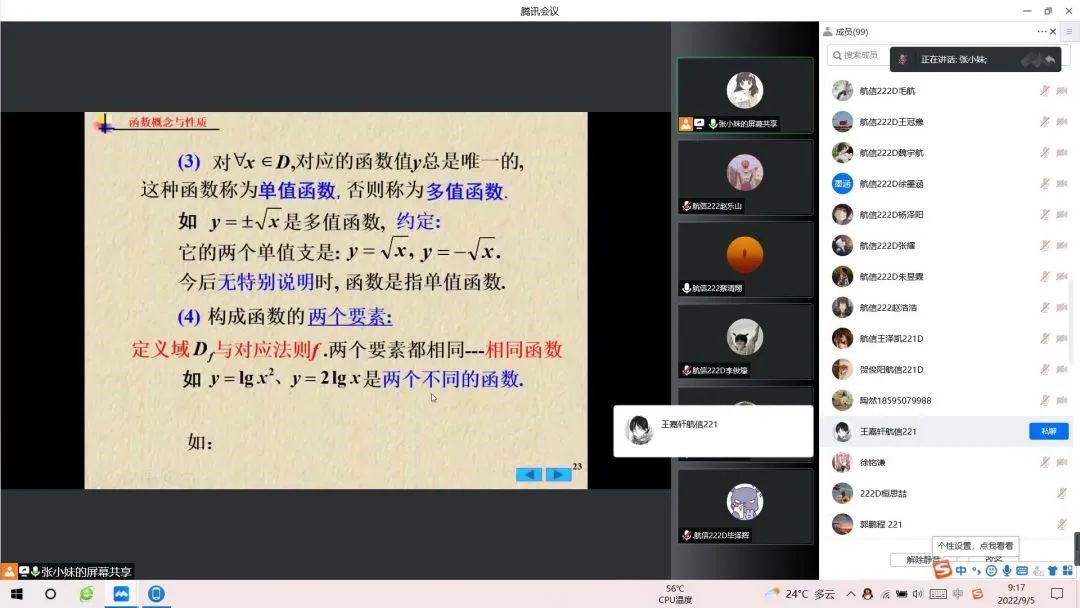Open Sogou skin shirt icon

[x=1052, y=571]
